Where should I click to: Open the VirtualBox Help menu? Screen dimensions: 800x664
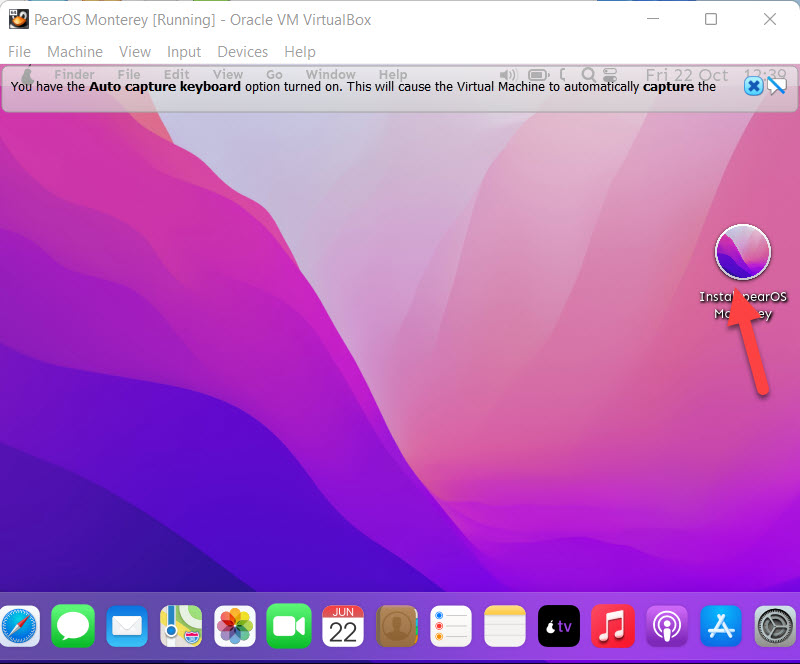(x=300, y=52)
